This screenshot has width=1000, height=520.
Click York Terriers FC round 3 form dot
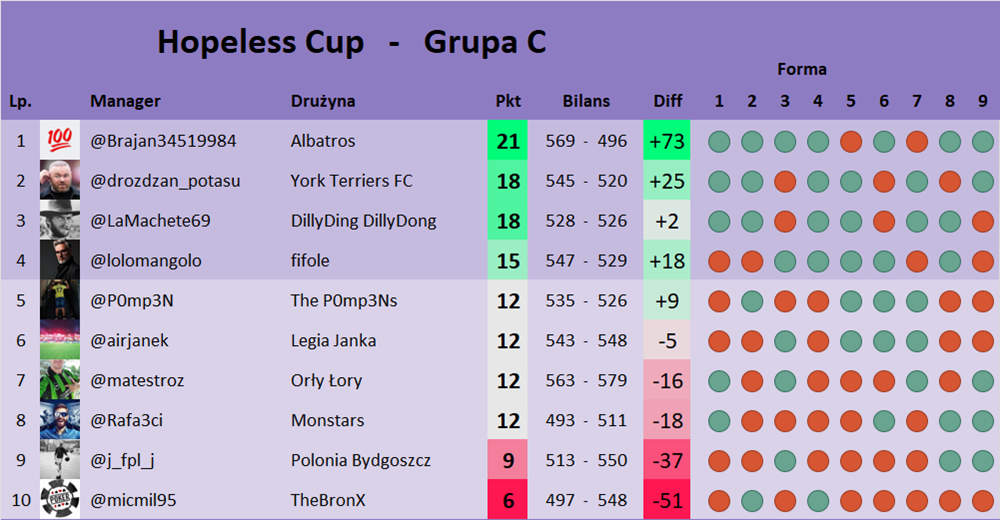click(x=785, y=182)
